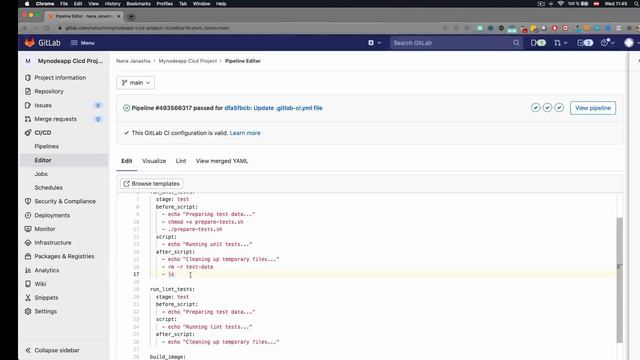Click the 'build_image:' code line
This screenshot has width=640, height=360.
[x=168, y=357]
